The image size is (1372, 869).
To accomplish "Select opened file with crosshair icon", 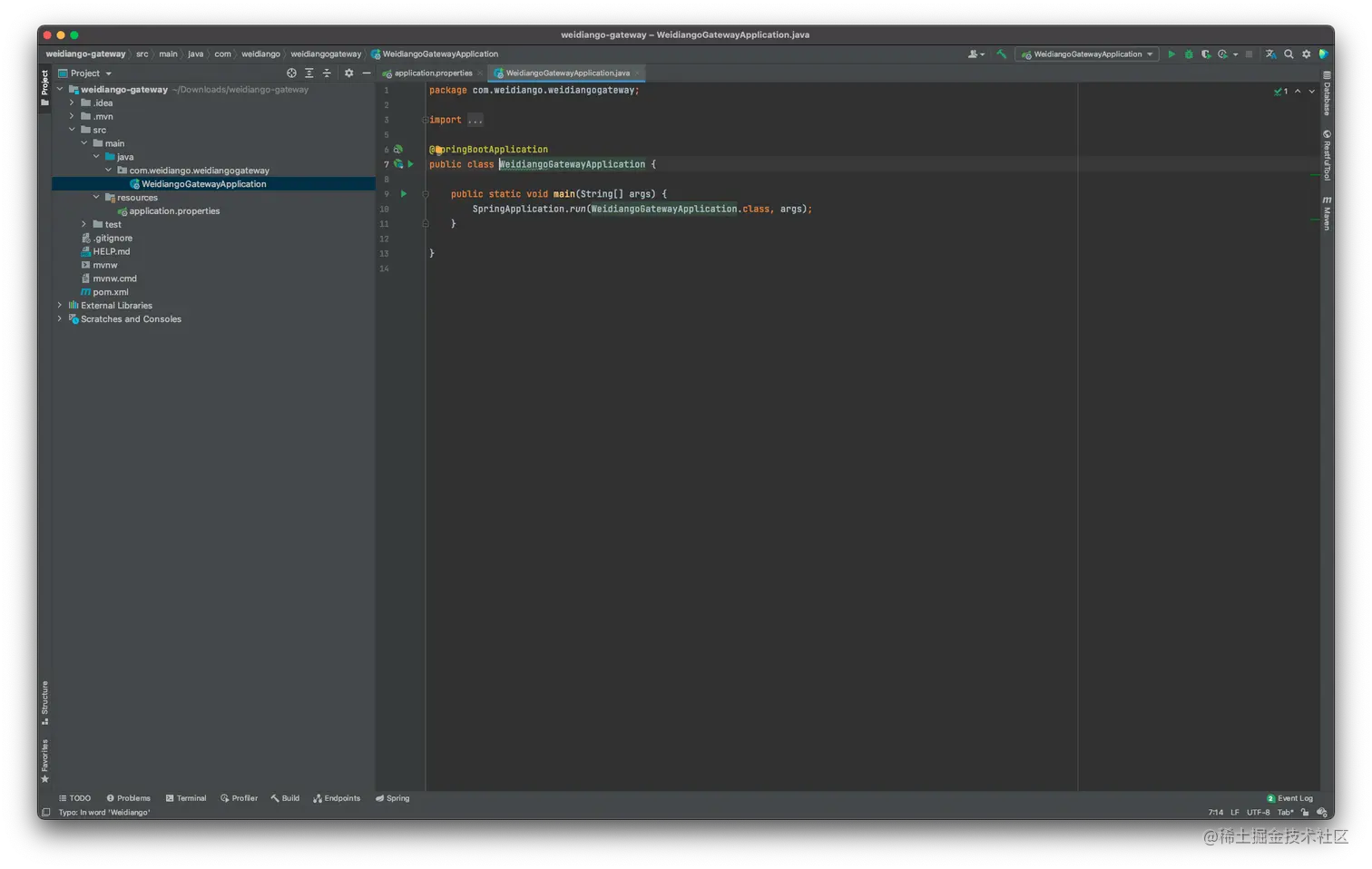I will point(291,73).
